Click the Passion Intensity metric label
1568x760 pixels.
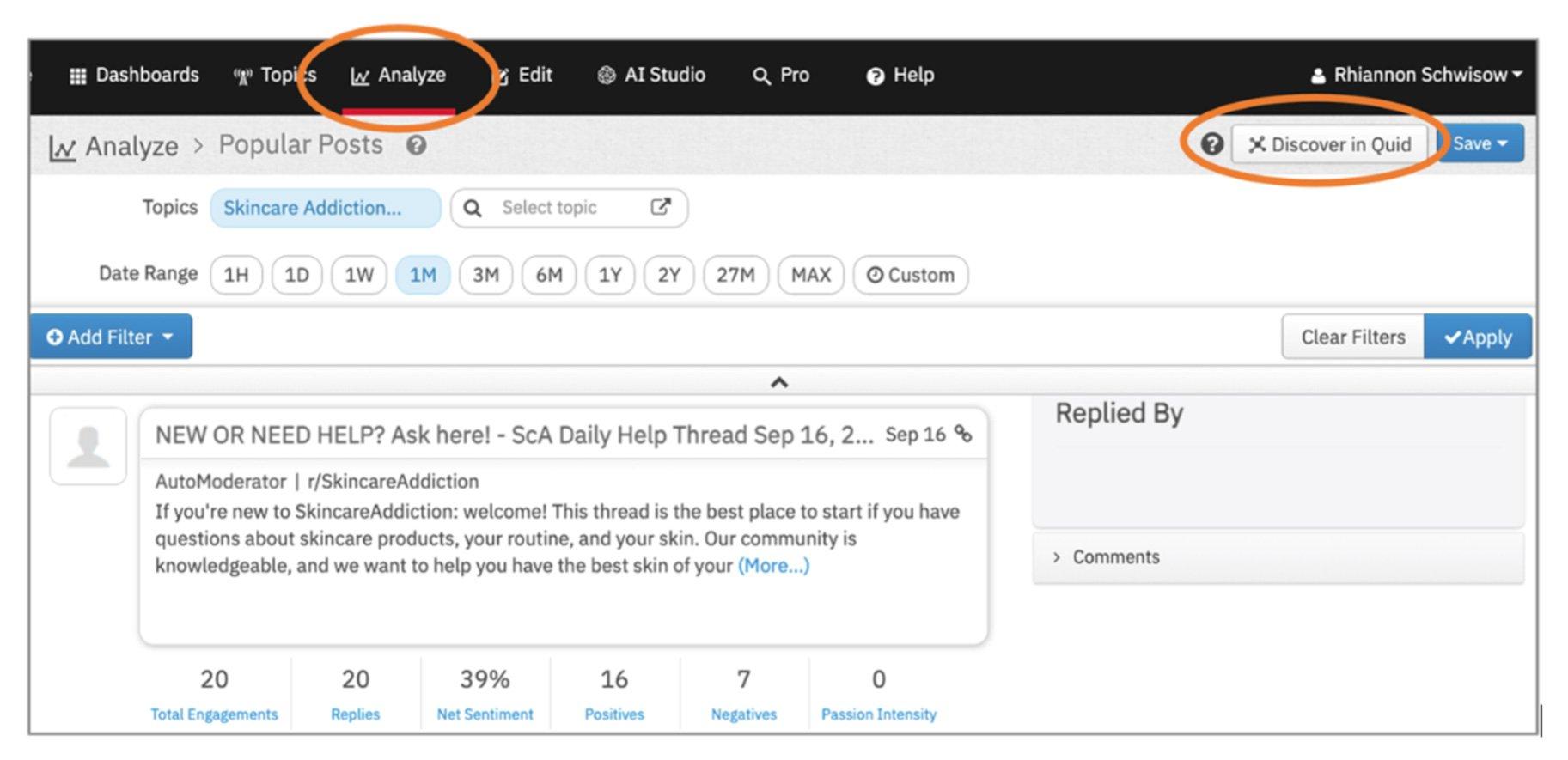point(879,714)
